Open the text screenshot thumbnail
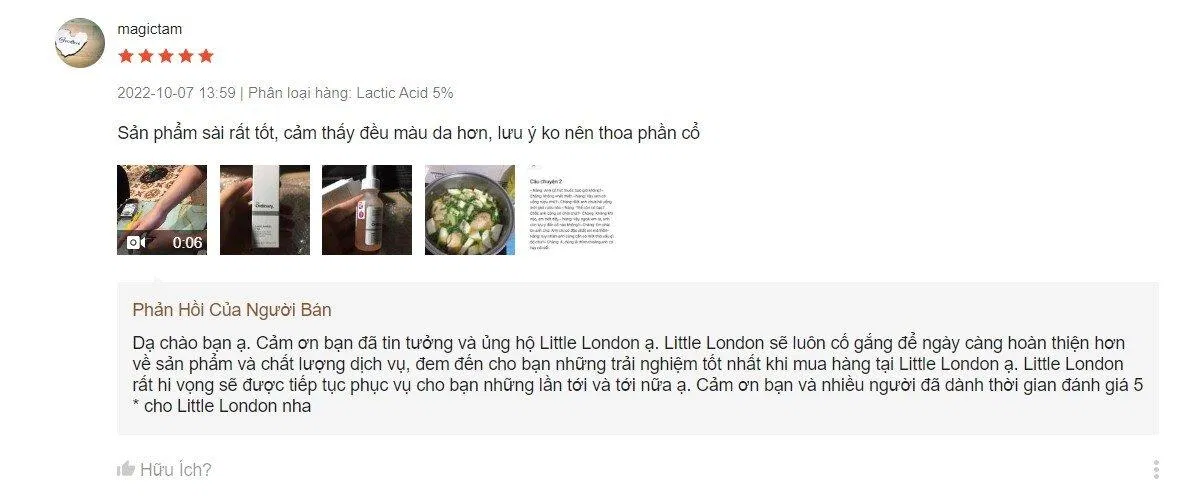This screenshot has width=1187, height=502. (572, 210)
